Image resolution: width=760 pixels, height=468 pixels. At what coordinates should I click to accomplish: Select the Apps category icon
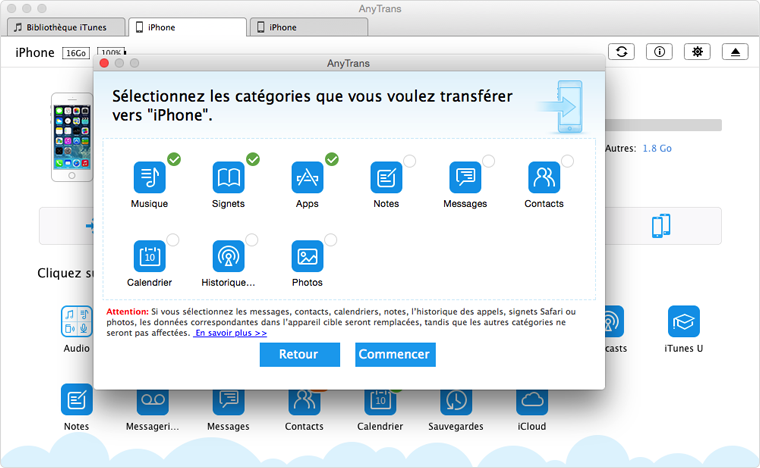(x=307, y=177)
